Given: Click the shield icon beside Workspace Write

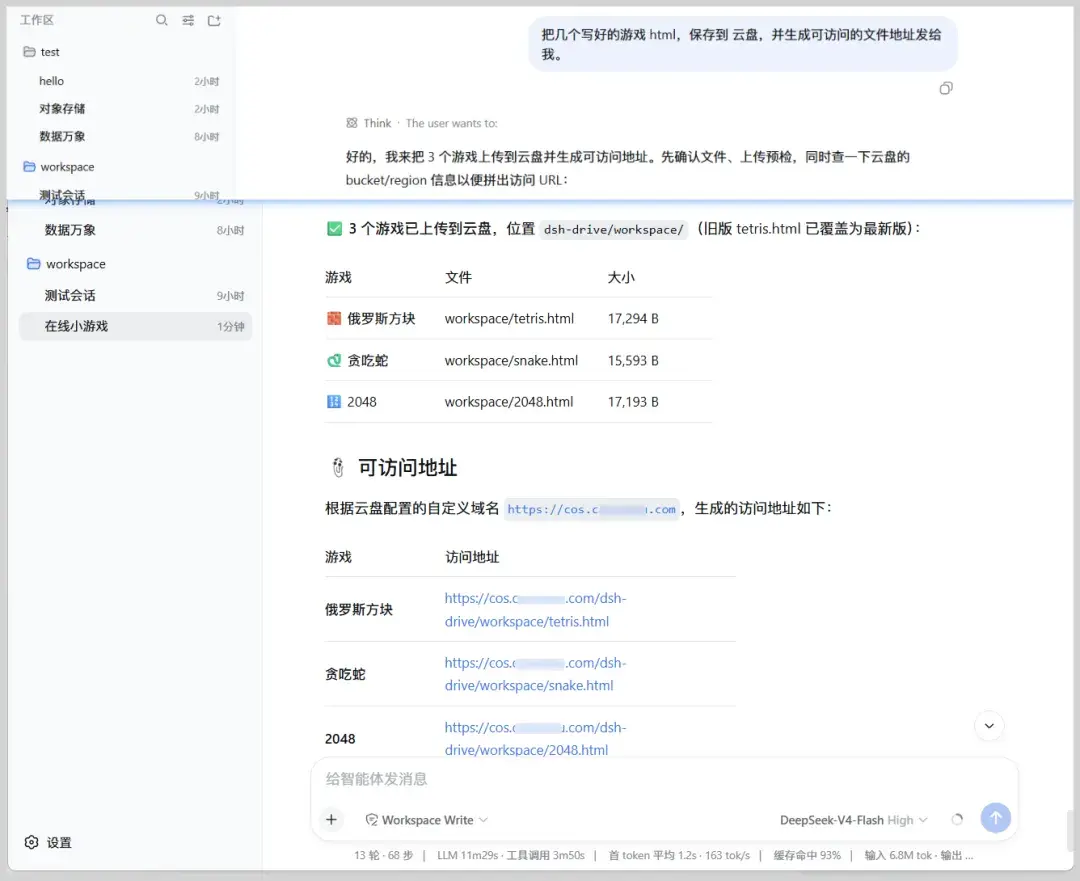Looking at the screenshot, I should click(371, 820).
